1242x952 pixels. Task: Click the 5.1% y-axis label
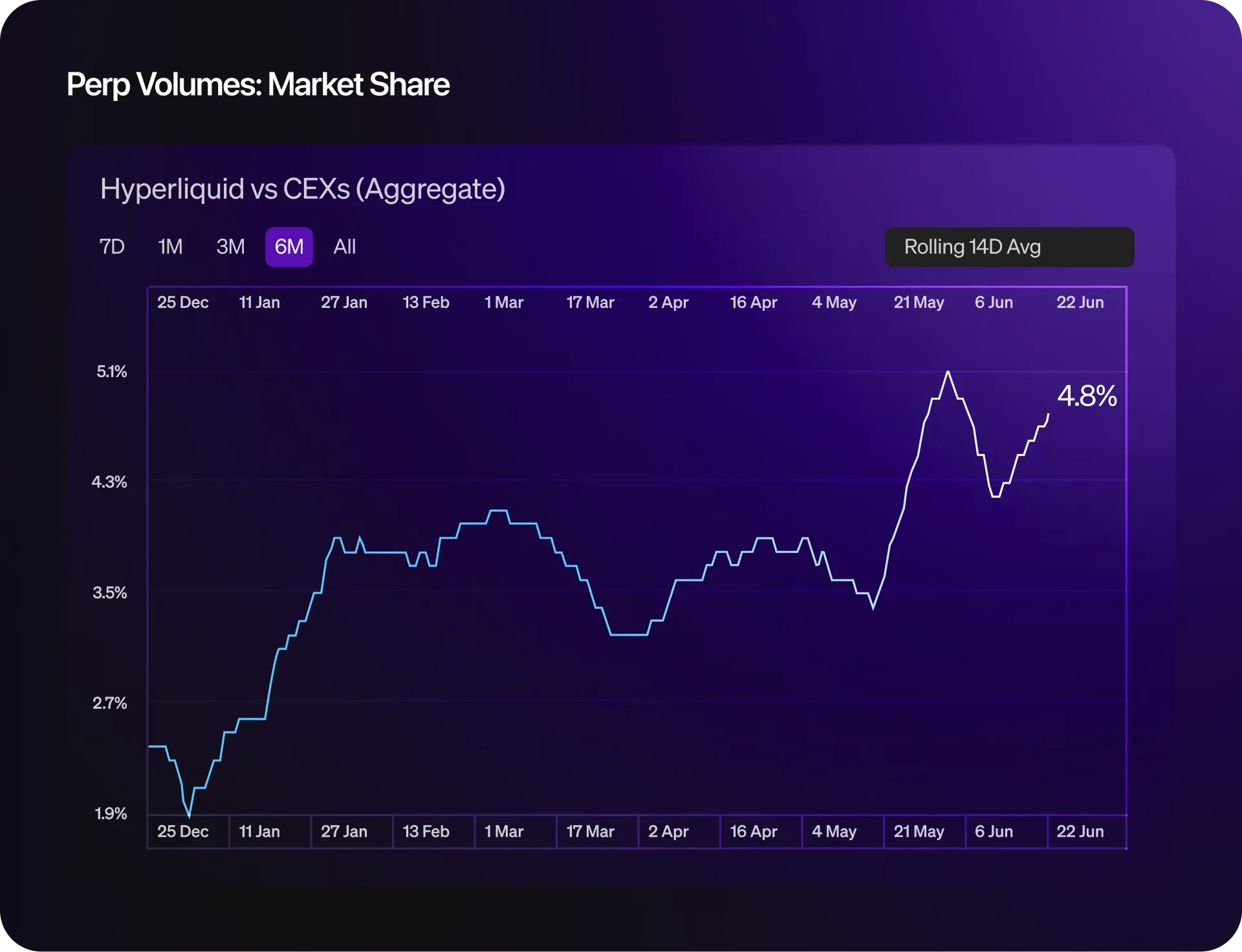112,372
